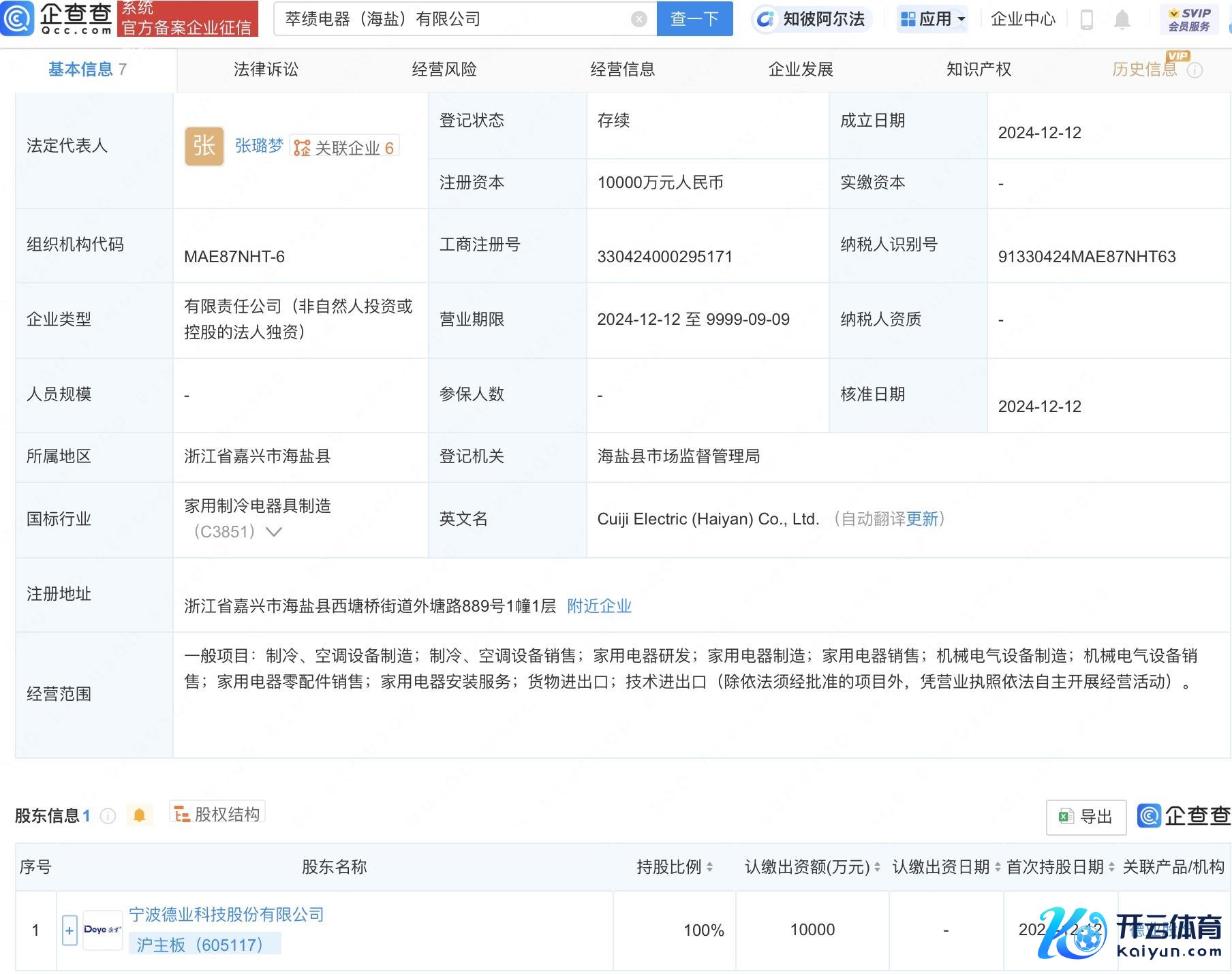Screen dimensions: 1232x974
Task: Click shareholder info tooltip icon
Action: pos(108,816)
